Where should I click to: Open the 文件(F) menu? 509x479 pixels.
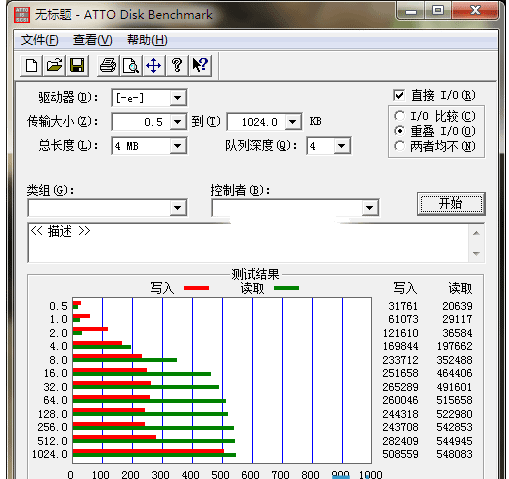pyautogui.click(x=39, y=40)
